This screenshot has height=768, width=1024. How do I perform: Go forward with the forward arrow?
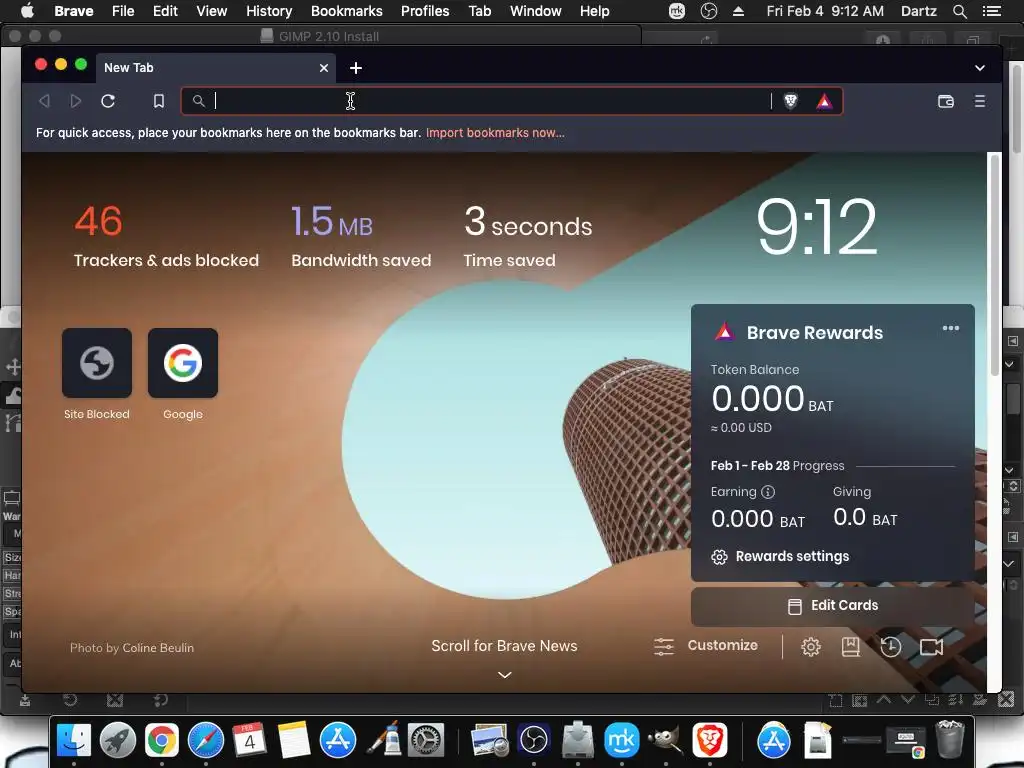tap(76, 101)
